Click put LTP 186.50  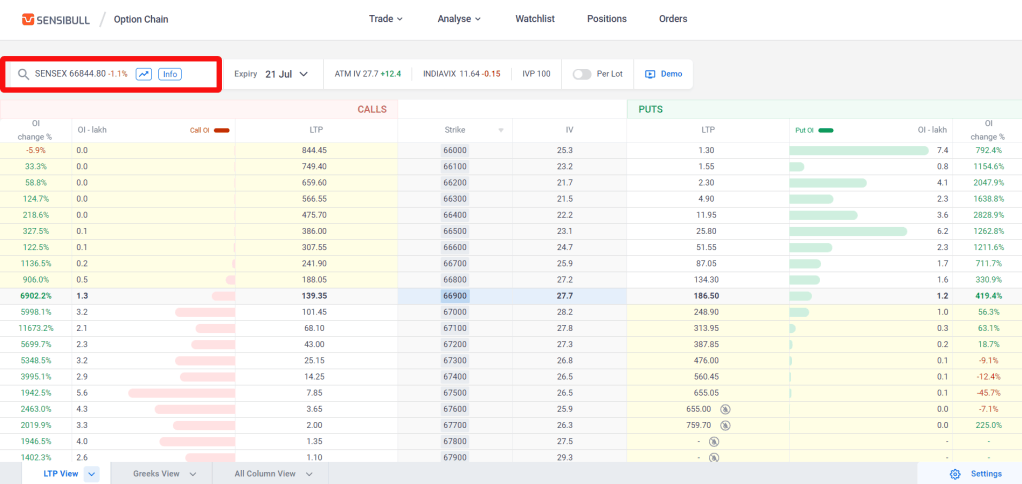707,296
